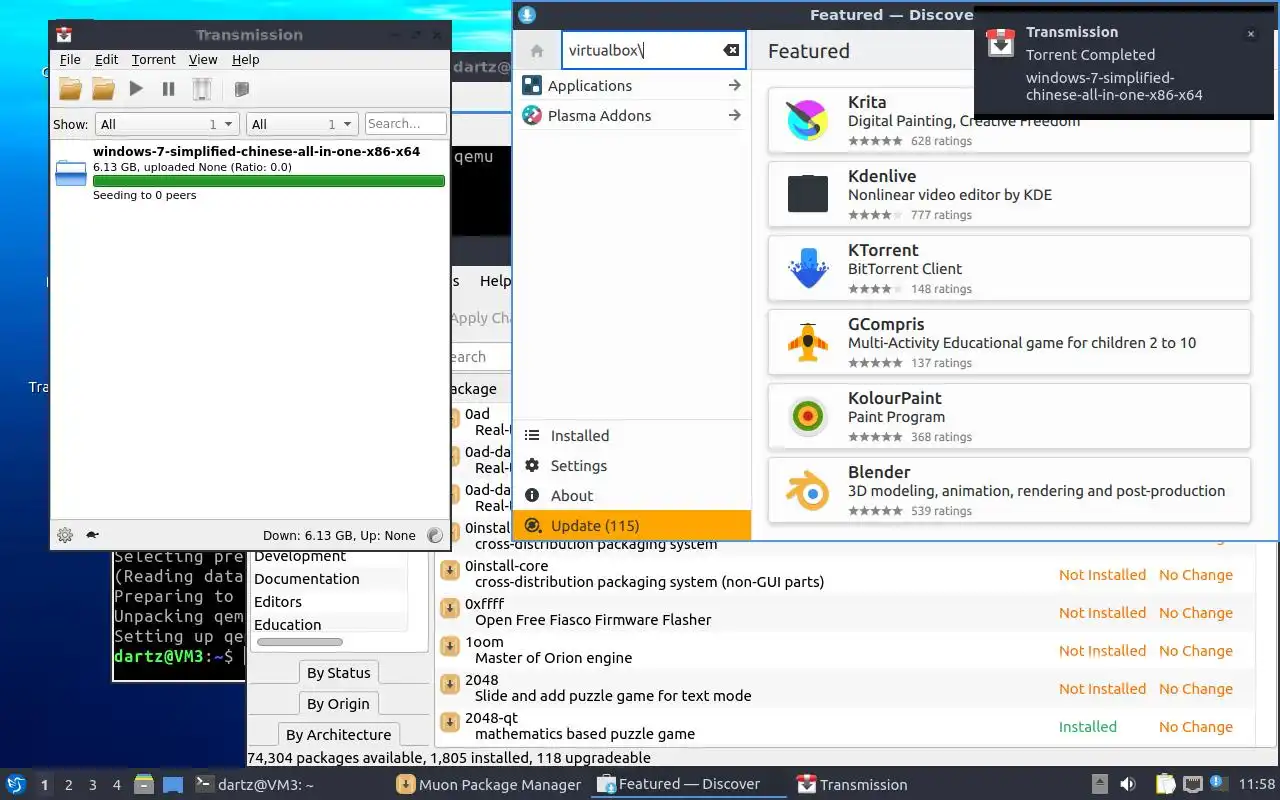Open the View menu in Transmission

tap(203, 60)
